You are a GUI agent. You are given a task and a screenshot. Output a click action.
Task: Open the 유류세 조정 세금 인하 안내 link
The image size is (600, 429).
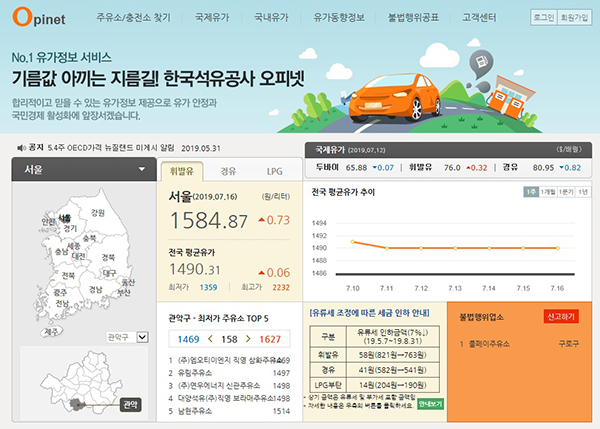pyautogui.click(x=369, y=313)
